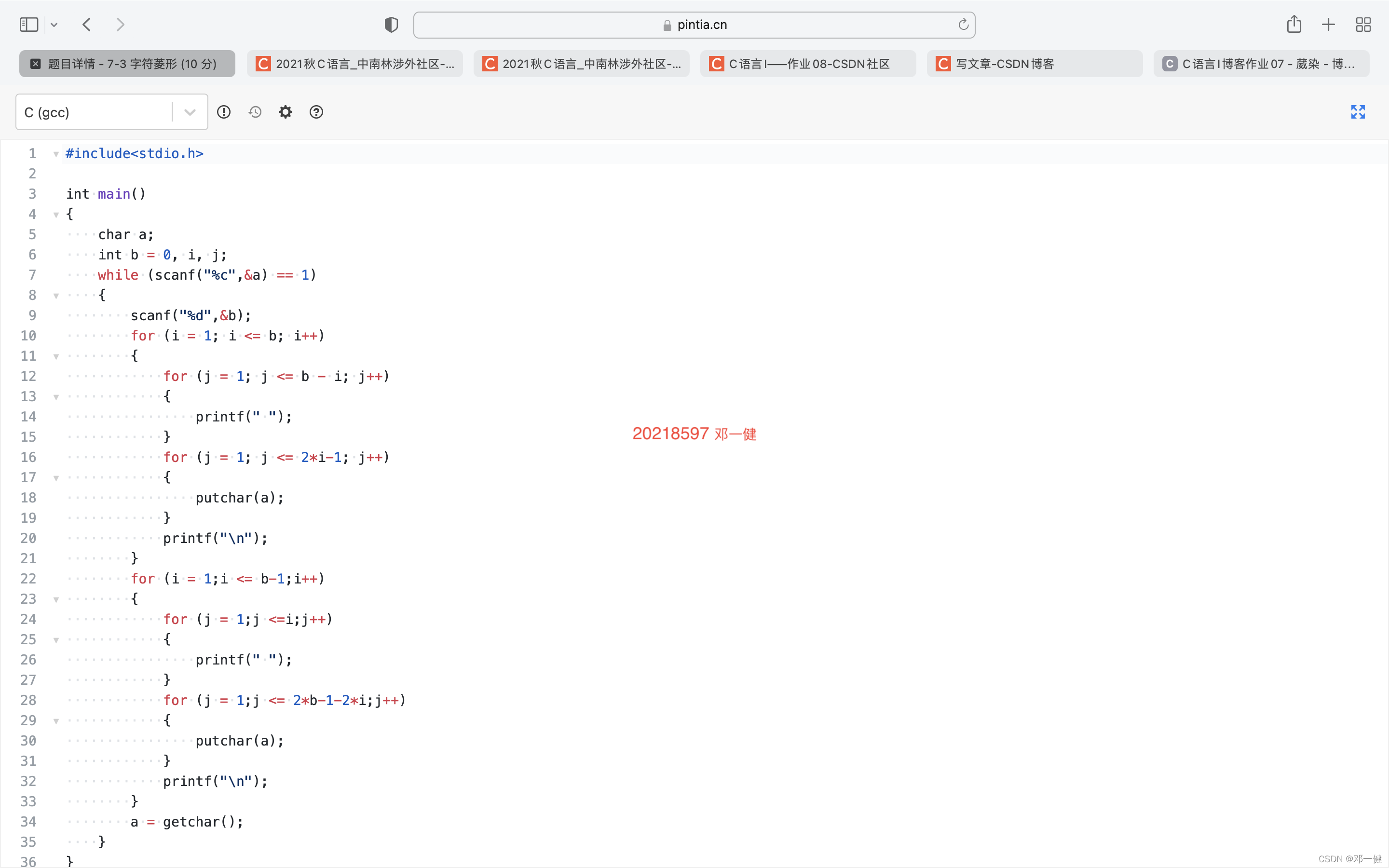
Task: Switch to C语言I——作业08-CSDN社区 tab
Action: tap(808, 64)
